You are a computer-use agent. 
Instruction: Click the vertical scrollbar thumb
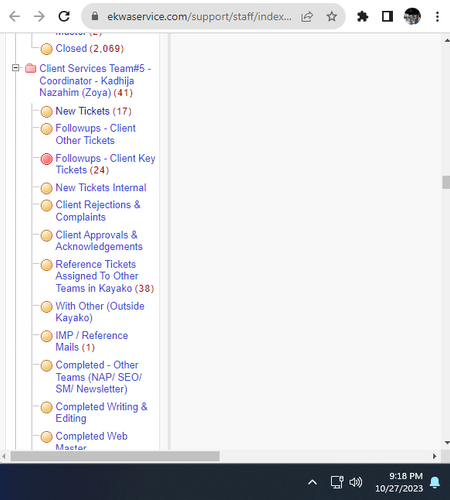446,182
